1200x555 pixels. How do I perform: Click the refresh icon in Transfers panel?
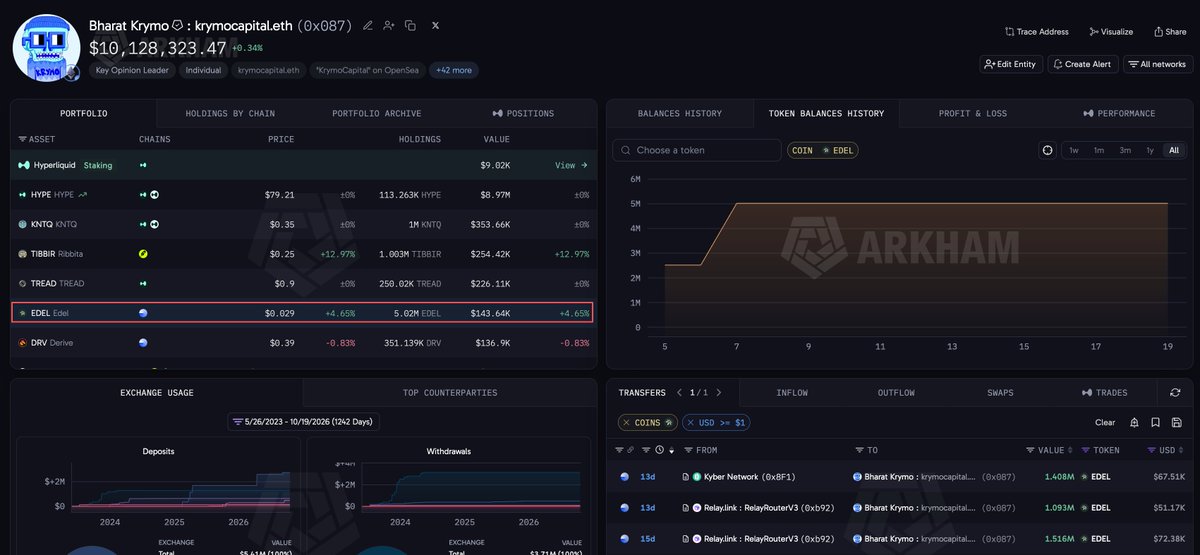(1175, 393)
